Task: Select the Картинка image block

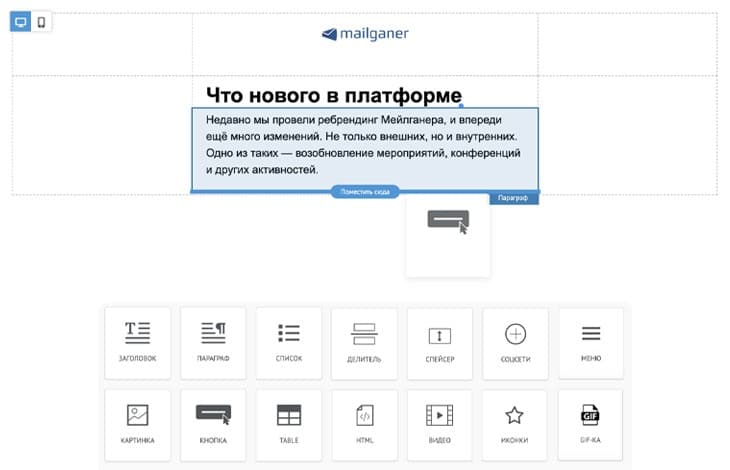Action: point(137,424)
